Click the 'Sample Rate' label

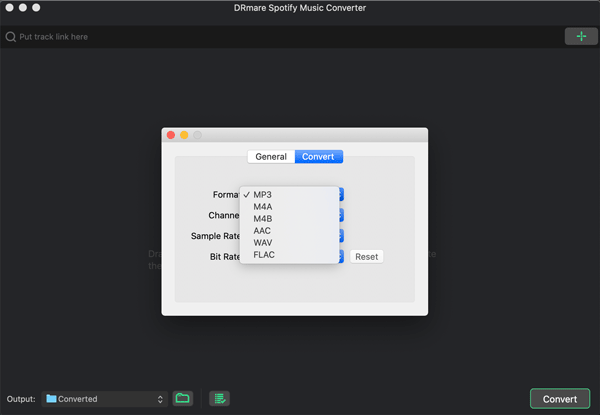point(215,236)
